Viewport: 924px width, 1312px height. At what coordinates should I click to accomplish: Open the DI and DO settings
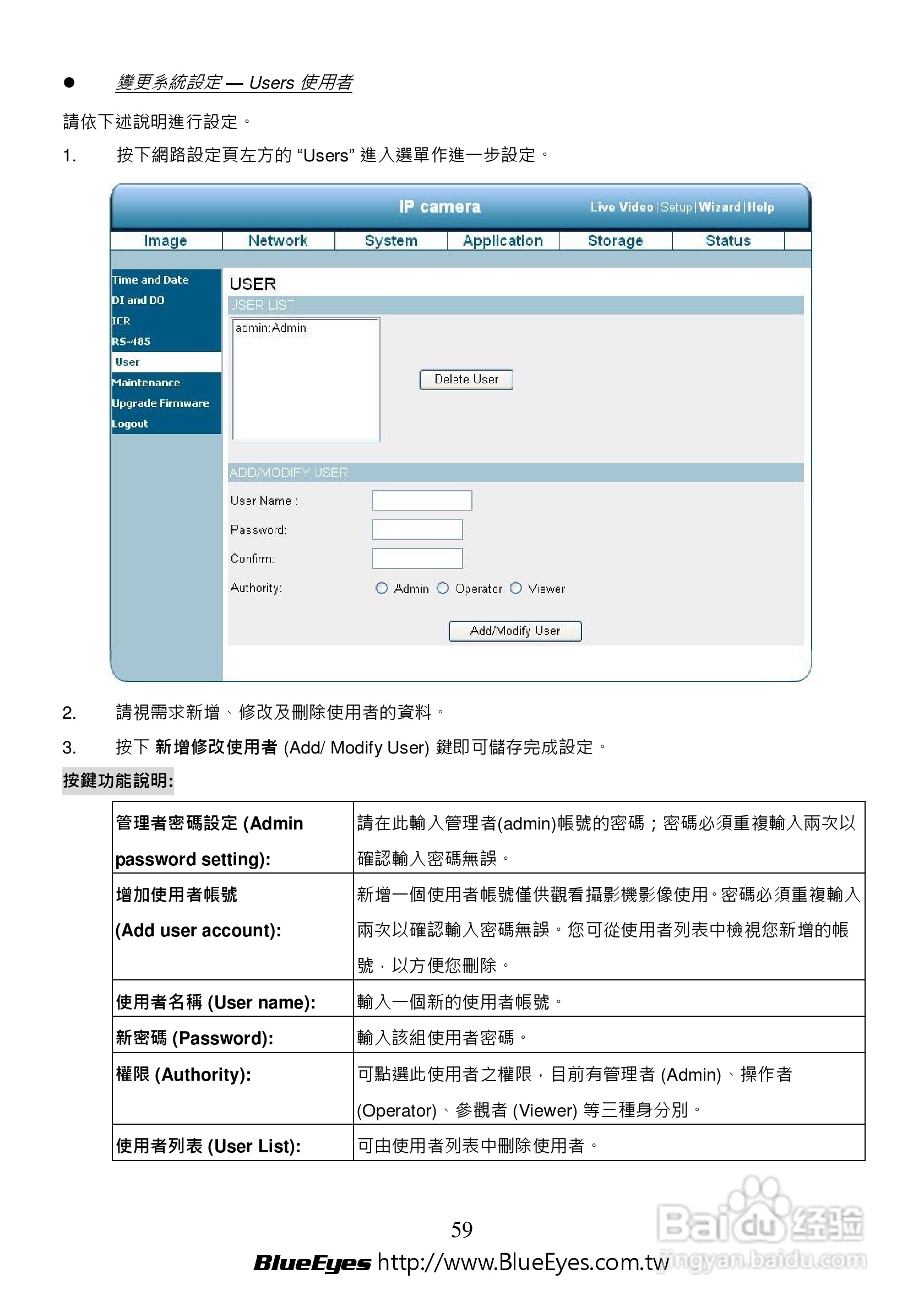tap(138, 301)
